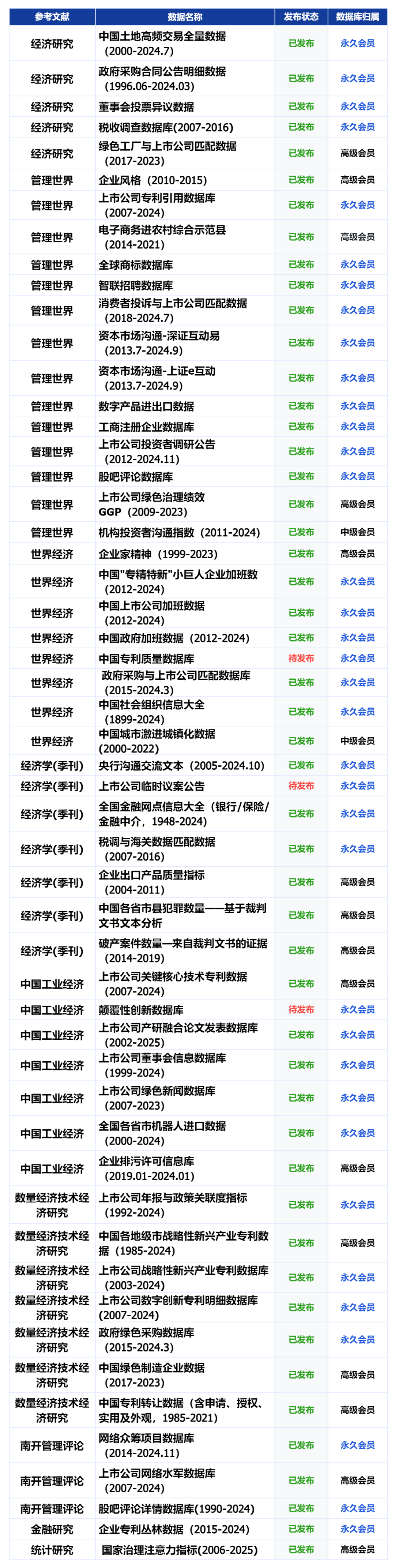Click 上市公司年报与政策关联度指标 entry
Screen dimensions: 395x1568
click(x=173, y=1205)
